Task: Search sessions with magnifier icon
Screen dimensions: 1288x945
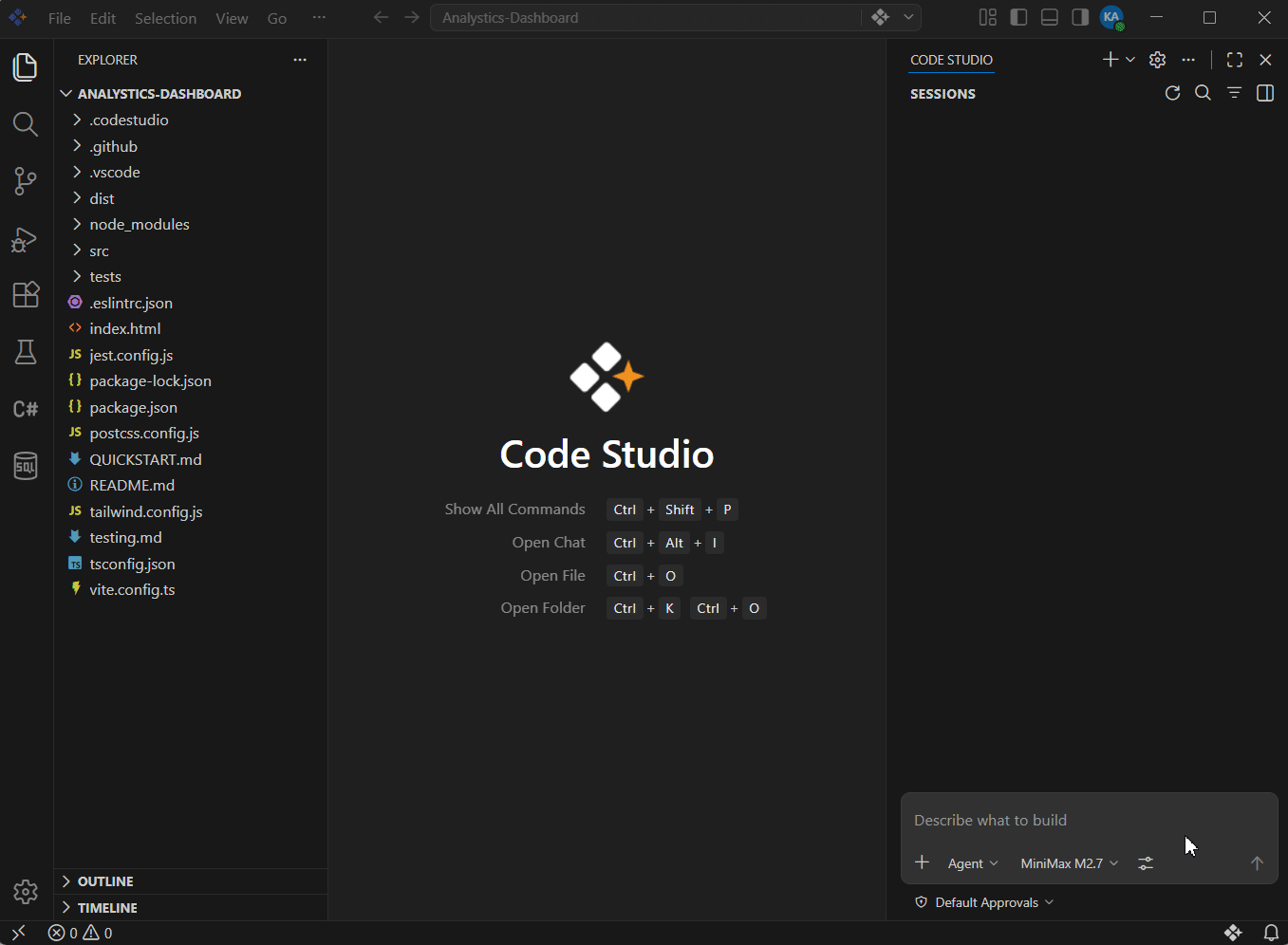Action: click(x=1203, y=93)
